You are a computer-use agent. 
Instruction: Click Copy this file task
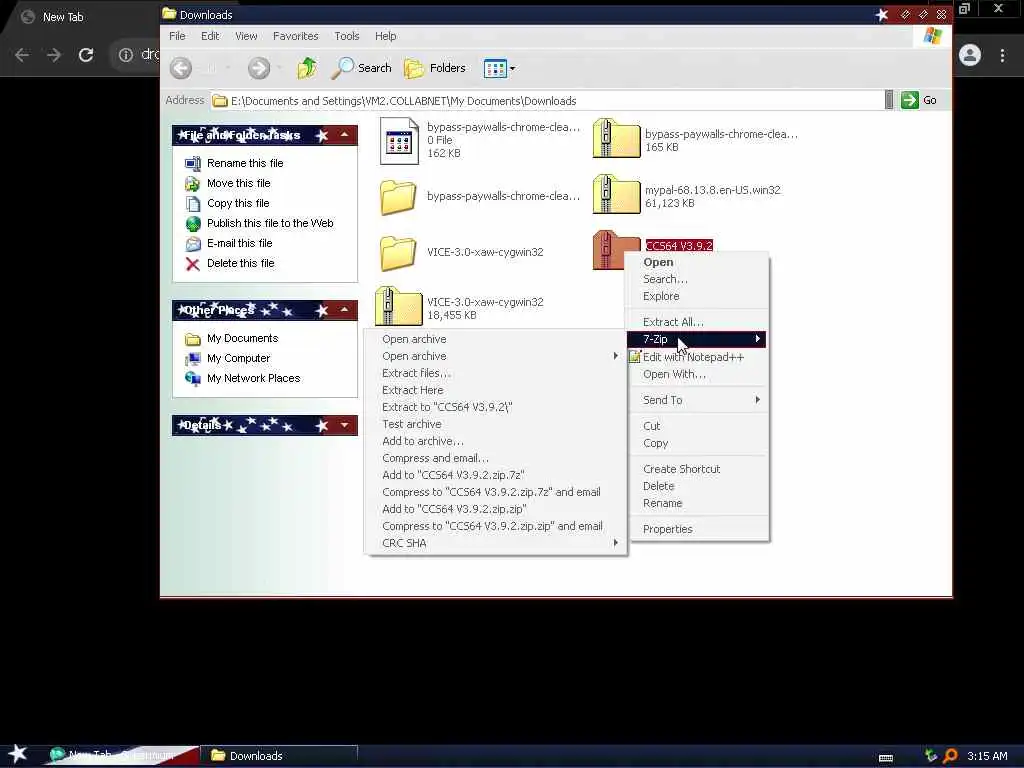[238, 203]
